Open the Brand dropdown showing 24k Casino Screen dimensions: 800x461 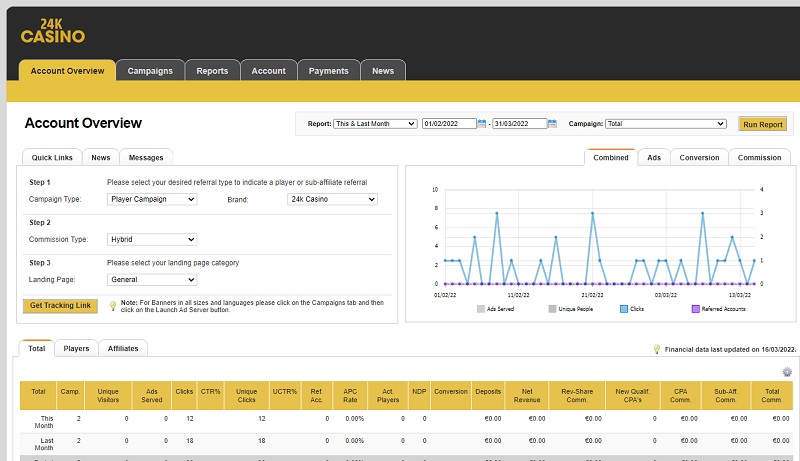332,199
